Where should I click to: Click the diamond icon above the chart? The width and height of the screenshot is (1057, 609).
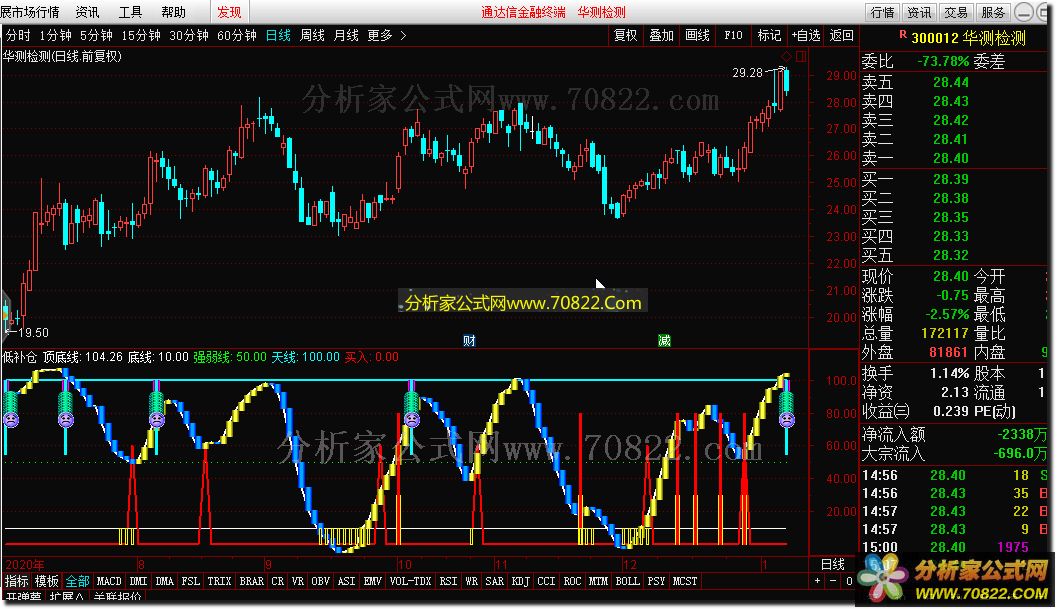pos(786,56)
